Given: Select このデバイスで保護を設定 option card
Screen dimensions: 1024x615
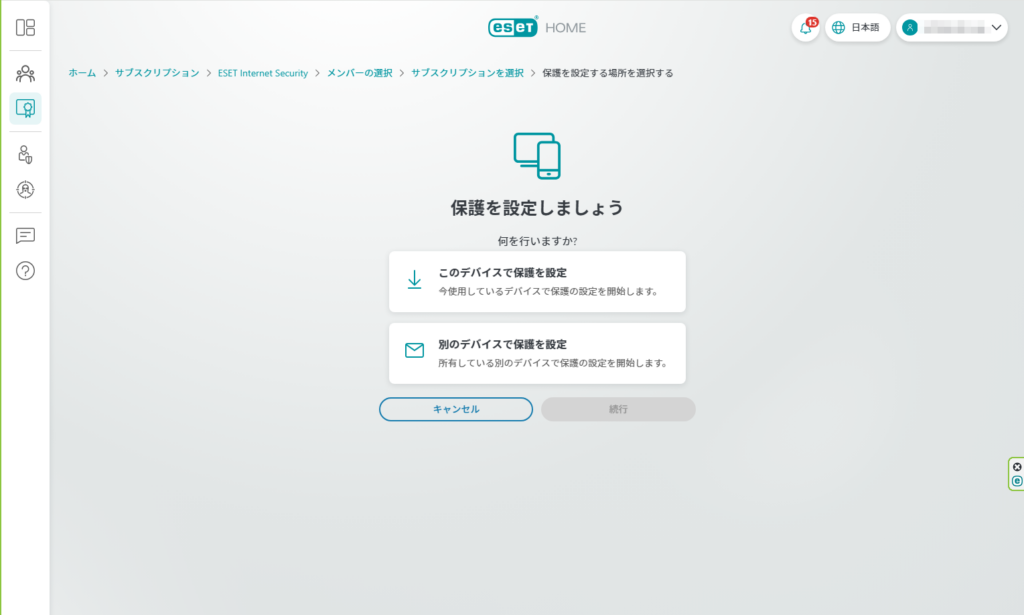Looking at the screenshot, I should (537, 281).
